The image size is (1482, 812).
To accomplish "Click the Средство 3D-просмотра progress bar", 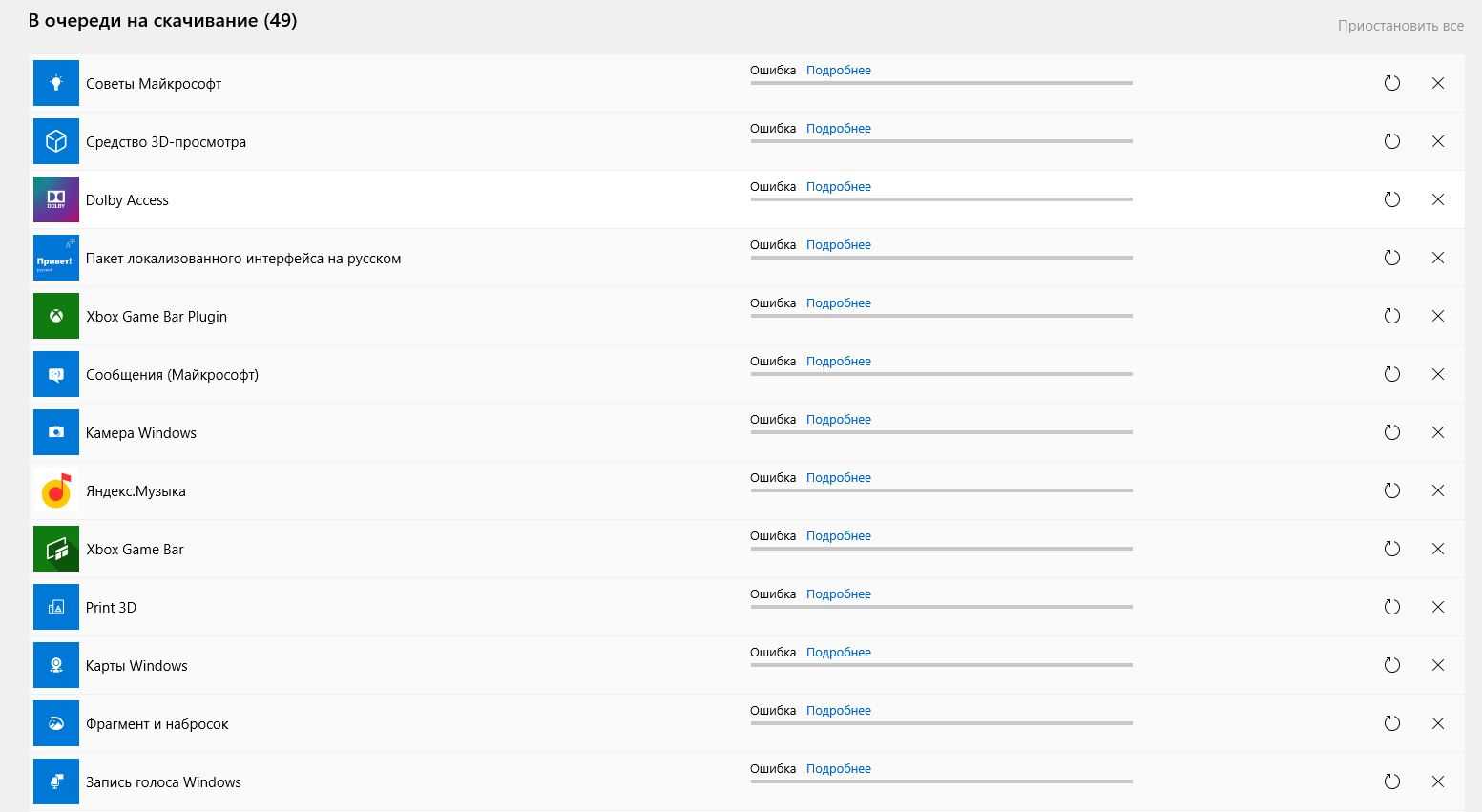I will (941, 141).
